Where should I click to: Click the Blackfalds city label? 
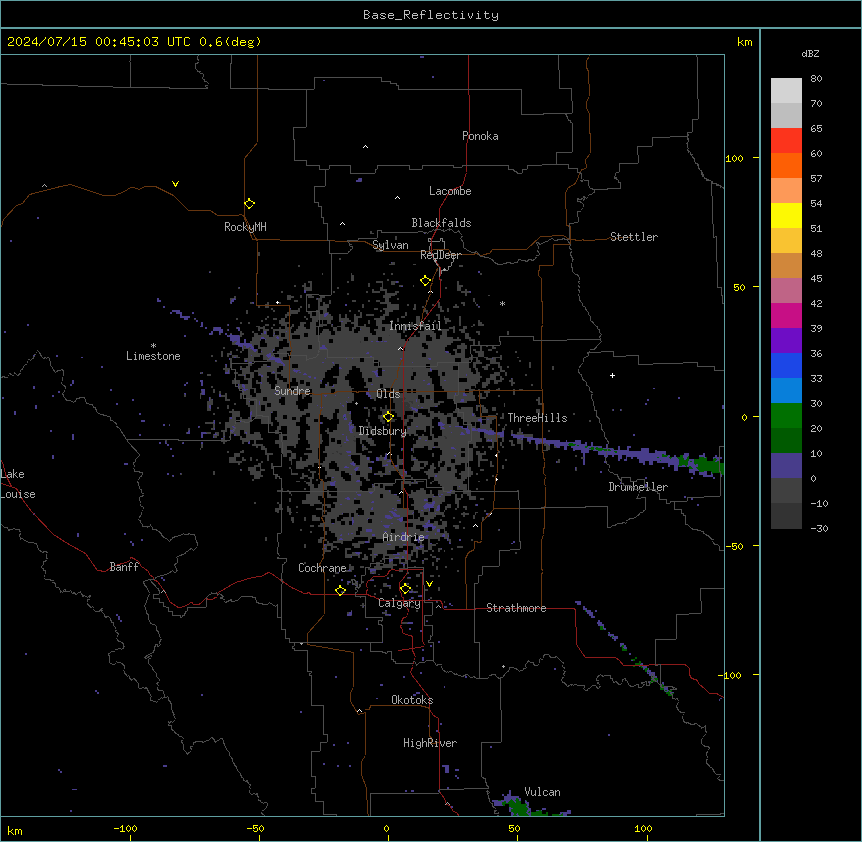[441, 223]
